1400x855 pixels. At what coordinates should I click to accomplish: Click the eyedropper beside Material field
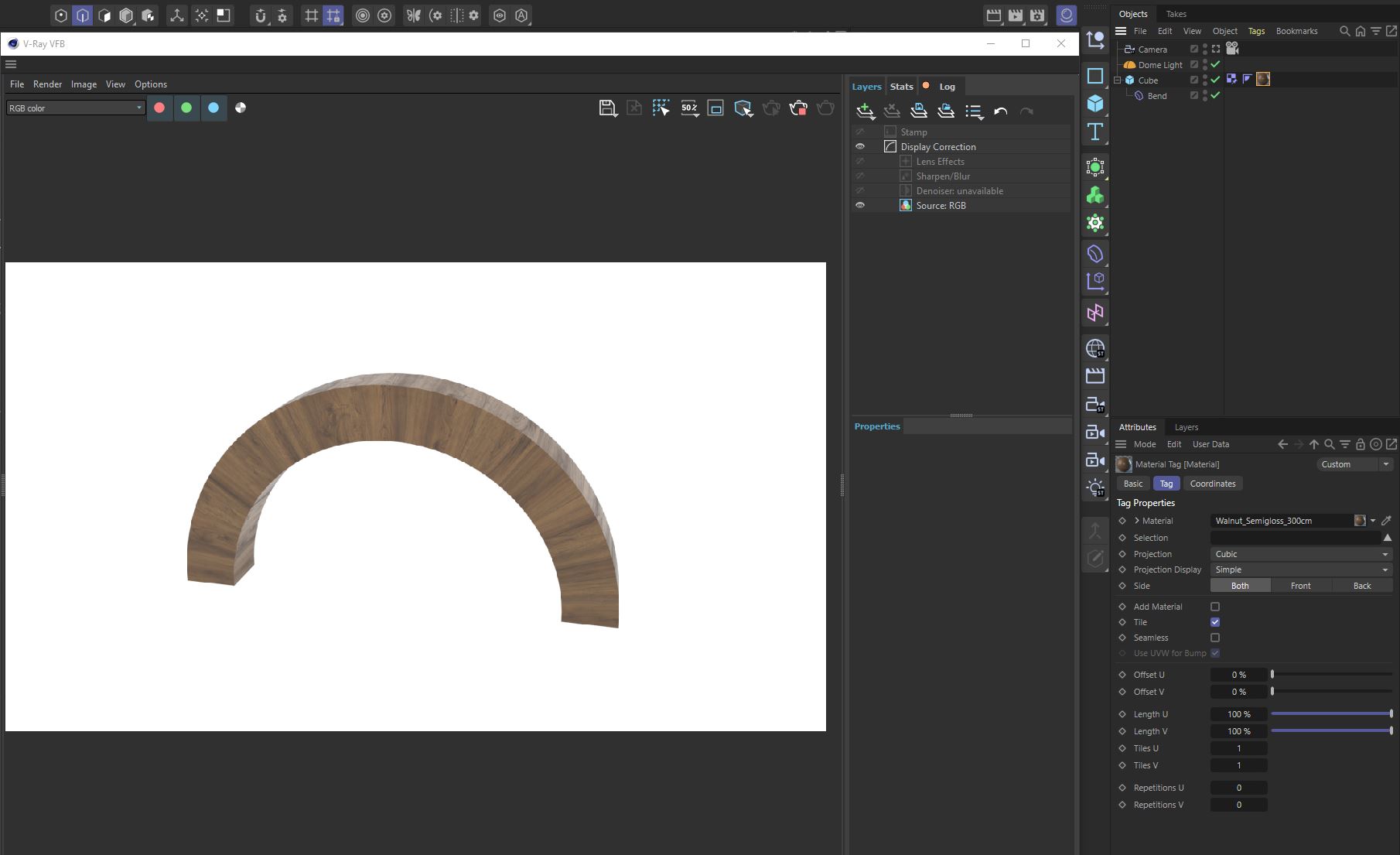click(1386, 521)
